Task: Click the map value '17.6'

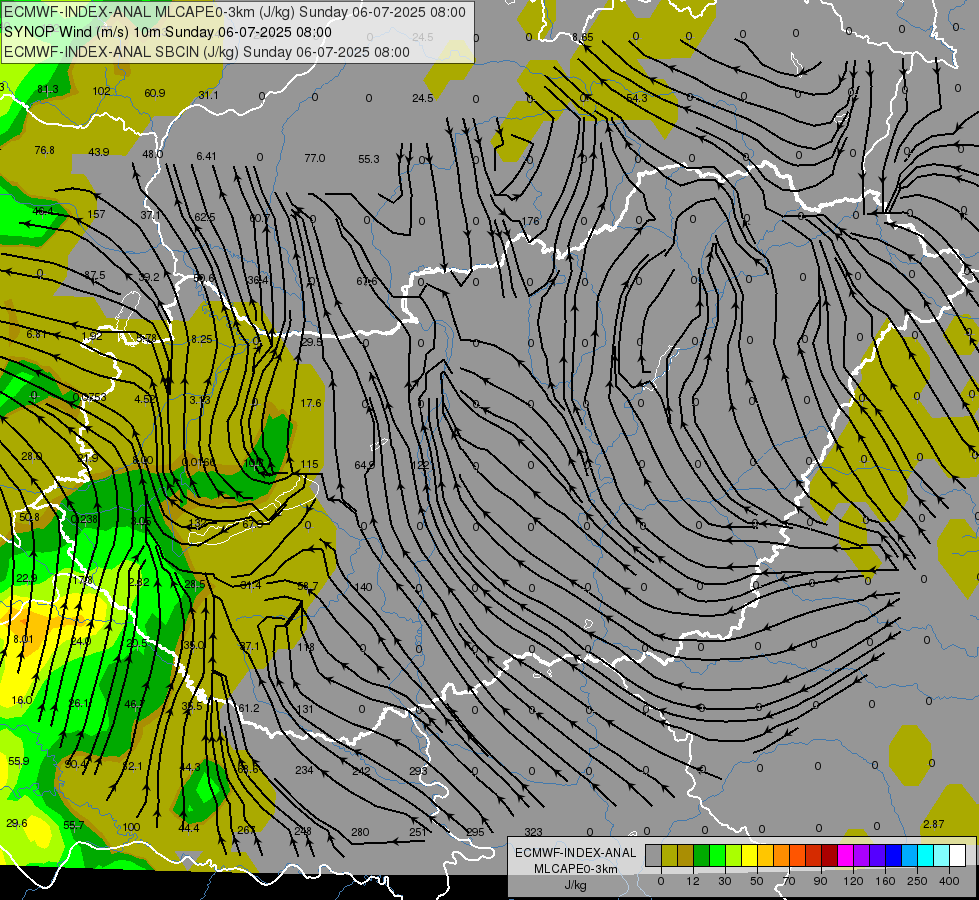Action: point(311,403)
